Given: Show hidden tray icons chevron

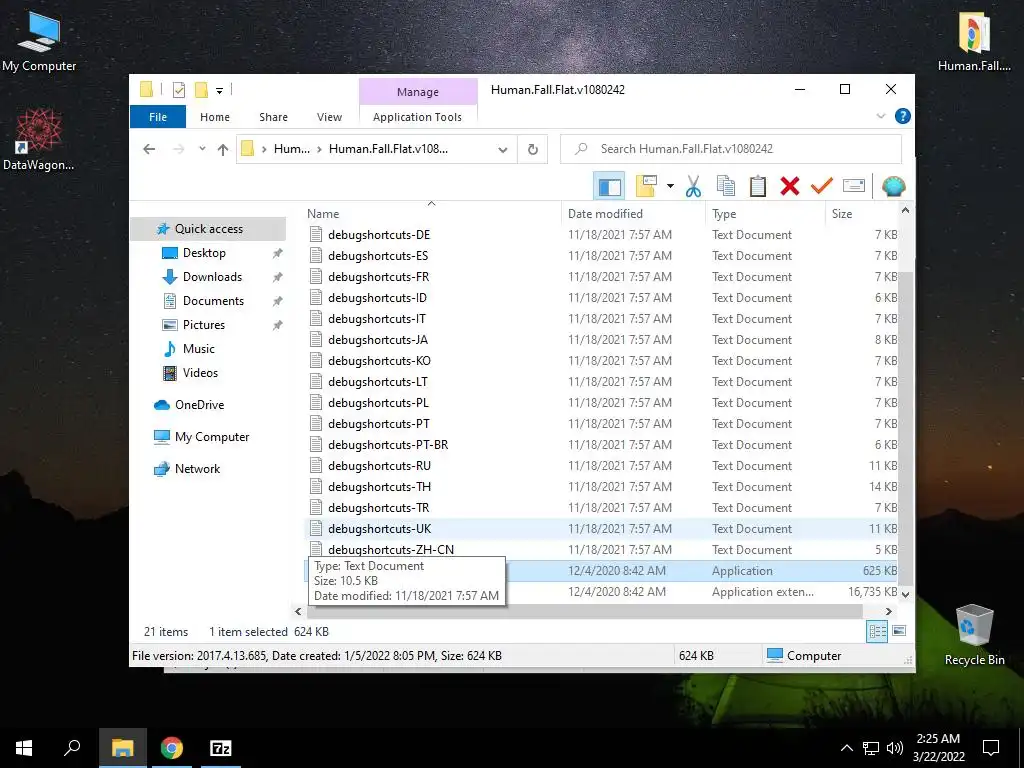Looking at the screenshot, I should (x=846, y=748).
